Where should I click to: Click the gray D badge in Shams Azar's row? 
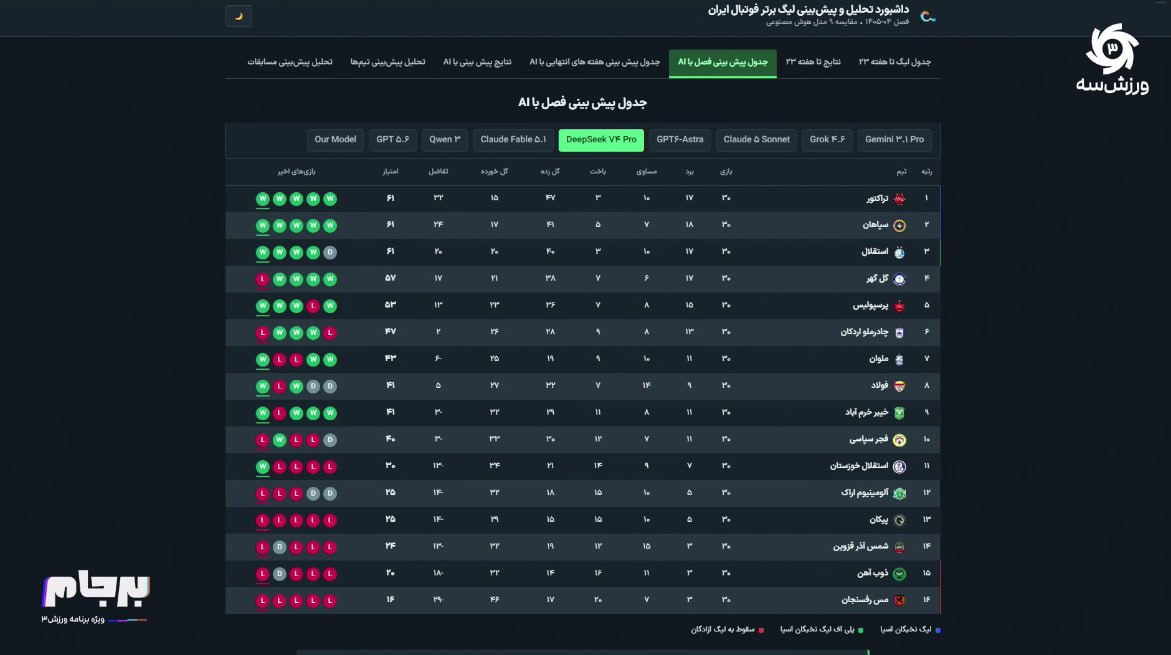(x=279, y=547)
